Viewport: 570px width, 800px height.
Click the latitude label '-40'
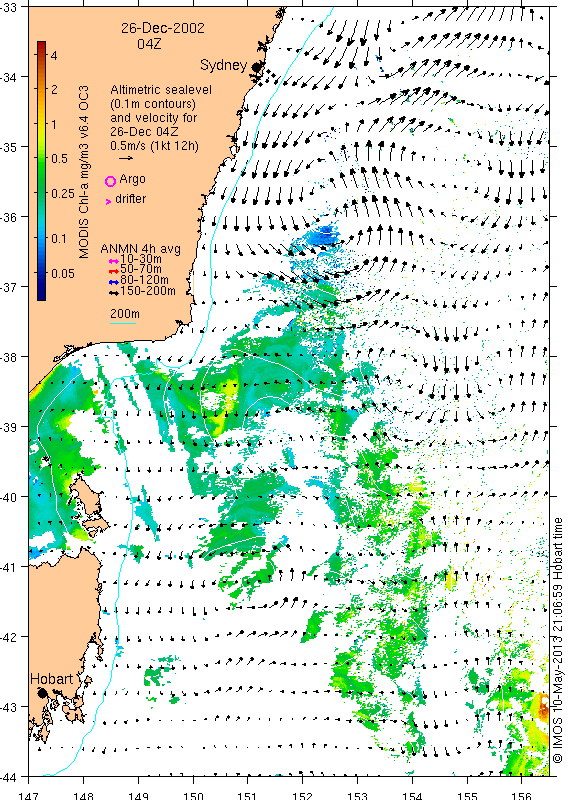(x=8, y=497)
